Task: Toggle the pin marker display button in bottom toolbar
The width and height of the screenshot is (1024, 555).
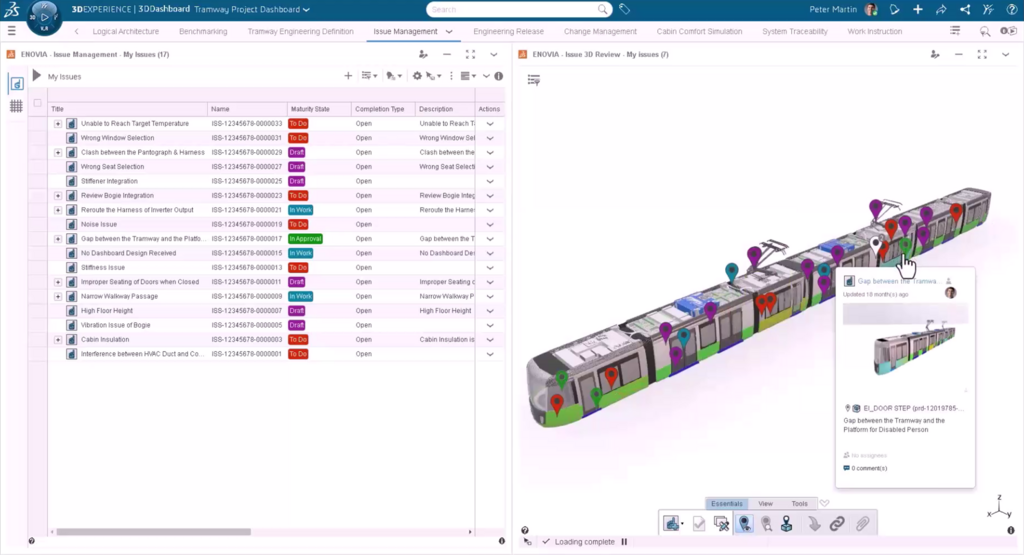Action: [x=744, y=523]
